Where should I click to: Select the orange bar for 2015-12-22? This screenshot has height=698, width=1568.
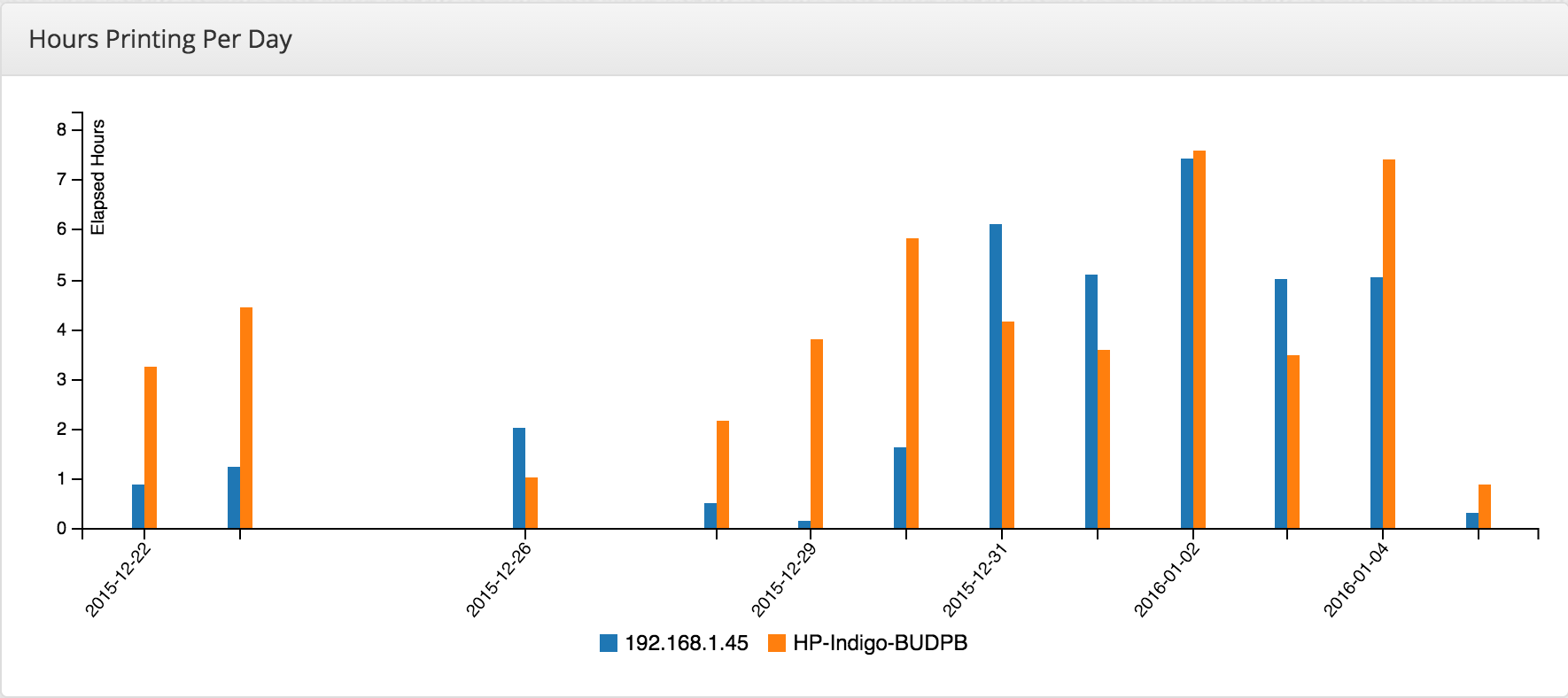click(x=151, y=447)
